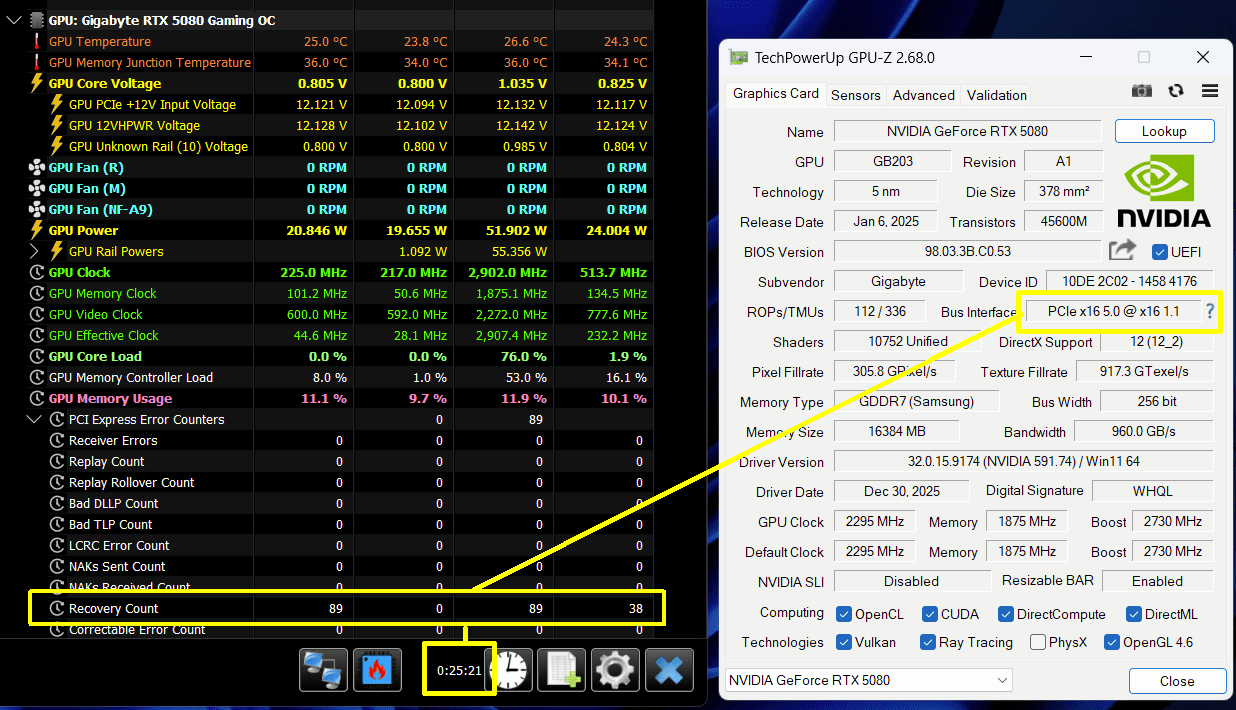Collapse PCI Express Error Counters group
Image resolution: width=1236 pixels, height=710 pixels.
35,419
